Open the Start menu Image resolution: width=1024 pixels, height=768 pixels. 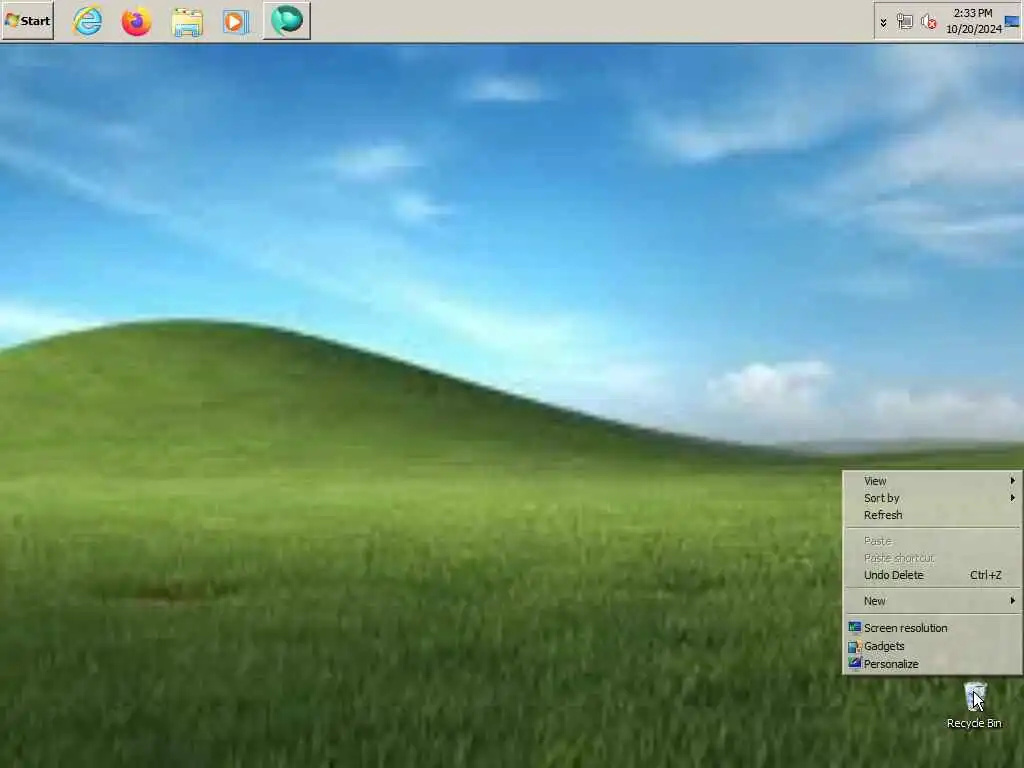[x=27, y=21]
